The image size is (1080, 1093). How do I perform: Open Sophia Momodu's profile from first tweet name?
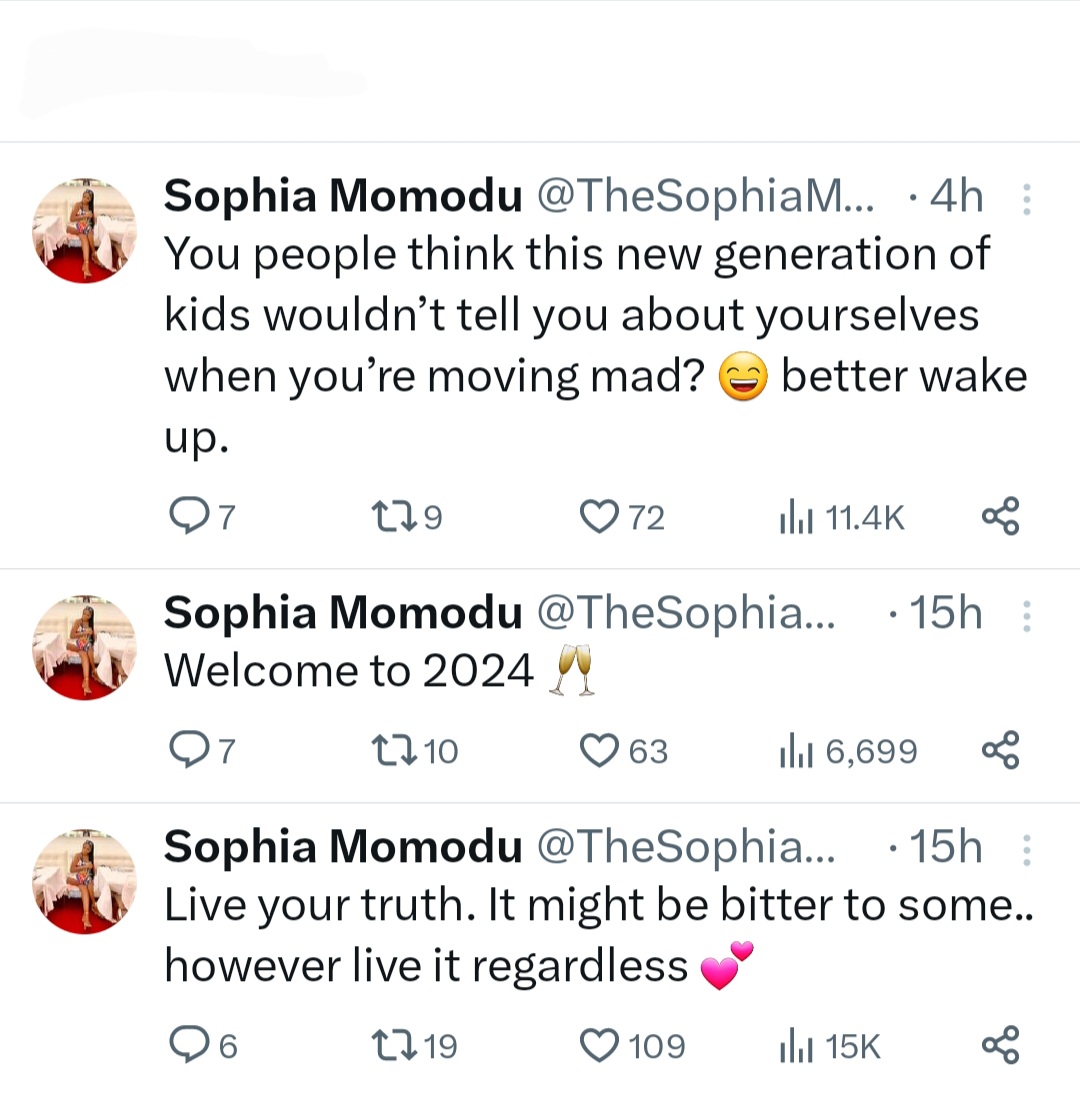coord(342,197)
